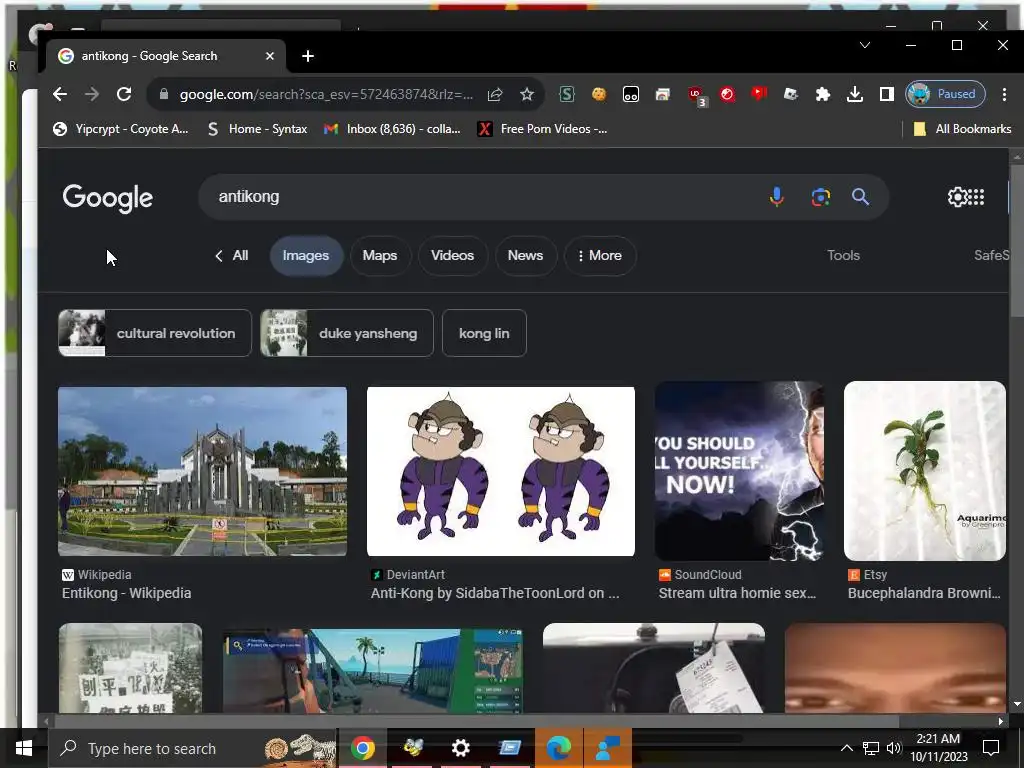Open Anti-Kong by SidabaTheToonLord link
Image resolution: width=1024 pixels, height=768 pixels.
[x=495, y=593]
